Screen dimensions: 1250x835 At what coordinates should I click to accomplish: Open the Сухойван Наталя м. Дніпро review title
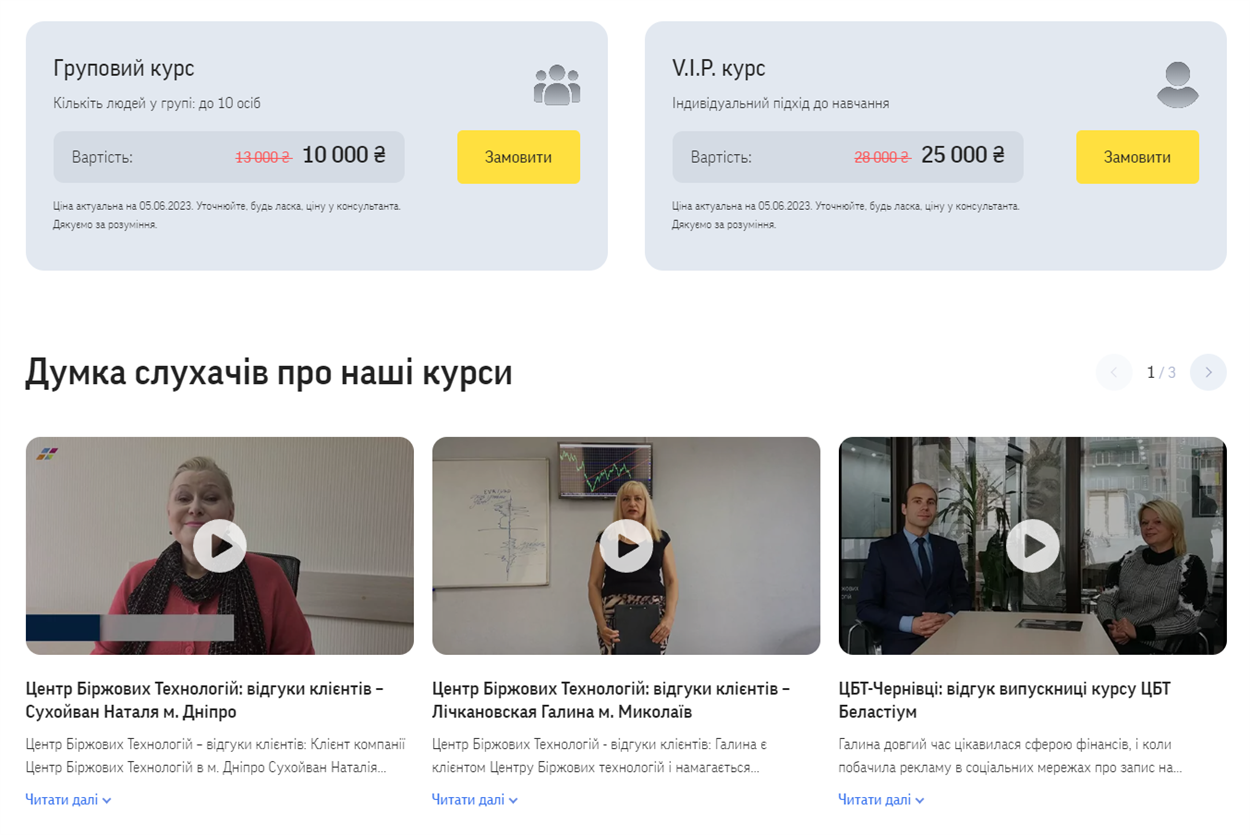pyautogui.click(x=205, y=700)
